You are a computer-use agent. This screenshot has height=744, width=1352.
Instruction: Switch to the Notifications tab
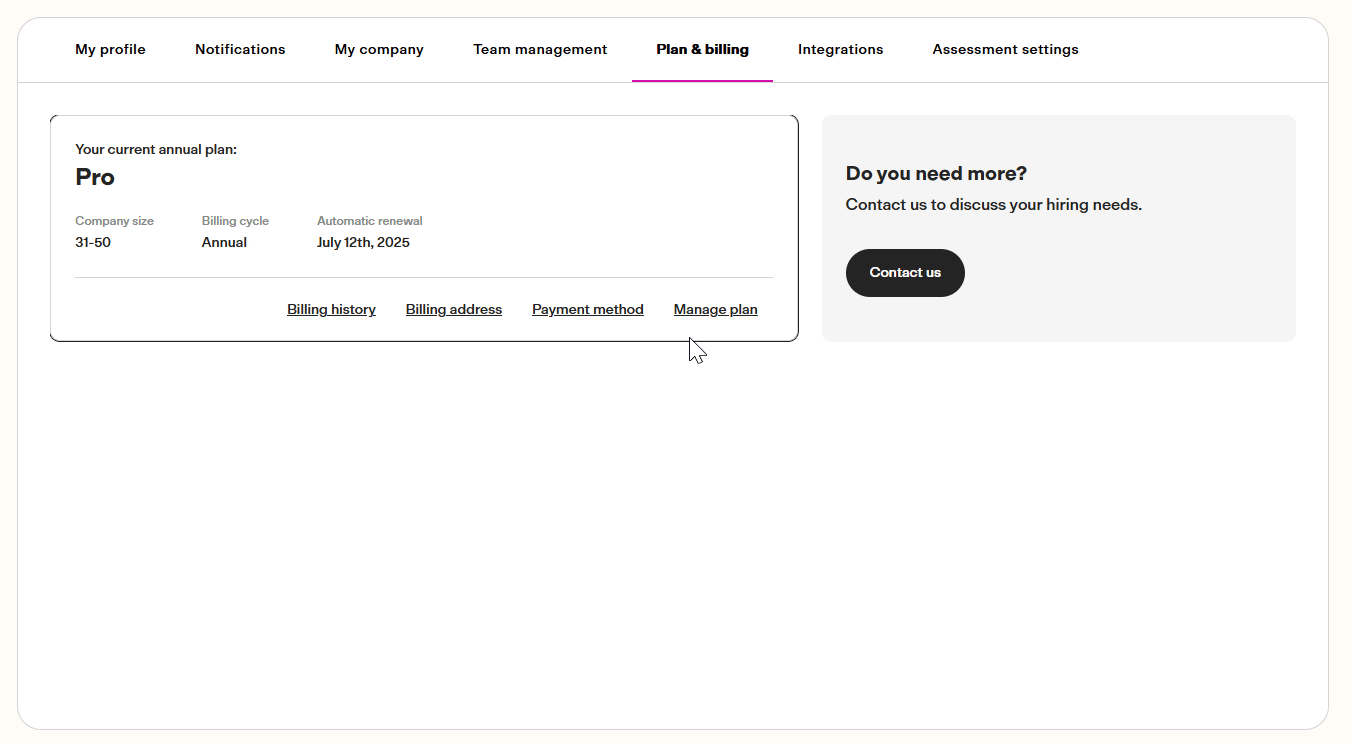[240, 49]
